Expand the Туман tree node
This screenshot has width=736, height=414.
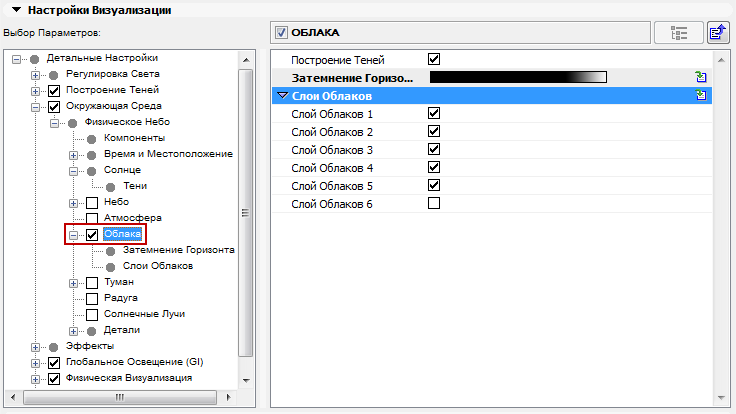pyautogui.click(x=74, y=282)
